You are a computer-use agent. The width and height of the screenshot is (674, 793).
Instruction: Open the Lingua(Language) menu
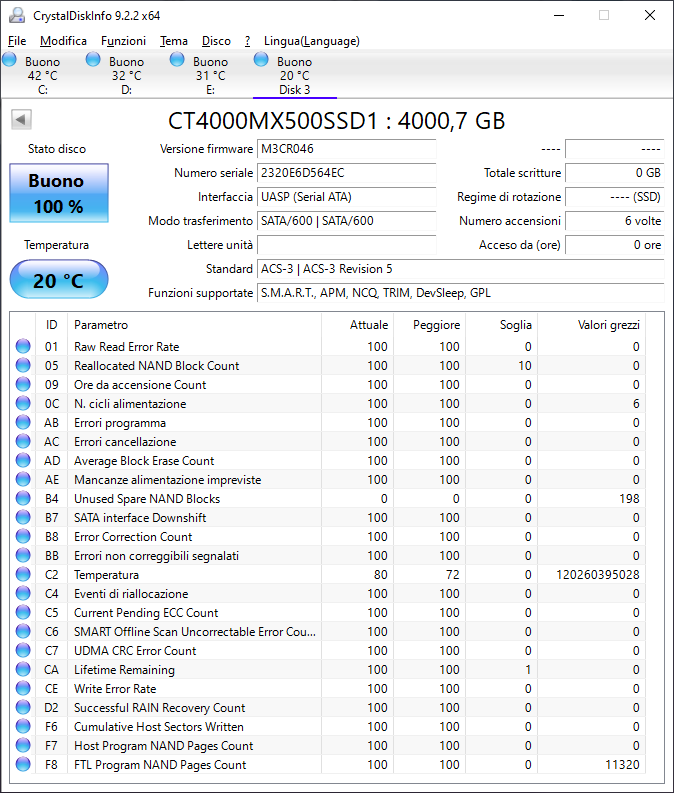click(312, 41)
